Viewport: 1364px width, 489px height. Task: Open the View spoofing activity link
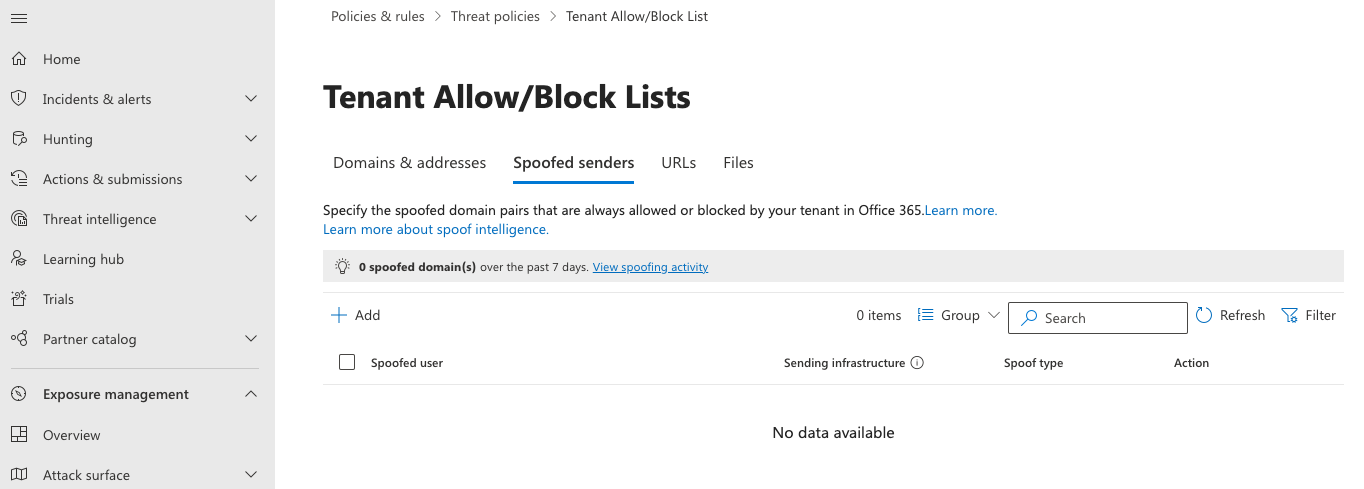point(650,268)
